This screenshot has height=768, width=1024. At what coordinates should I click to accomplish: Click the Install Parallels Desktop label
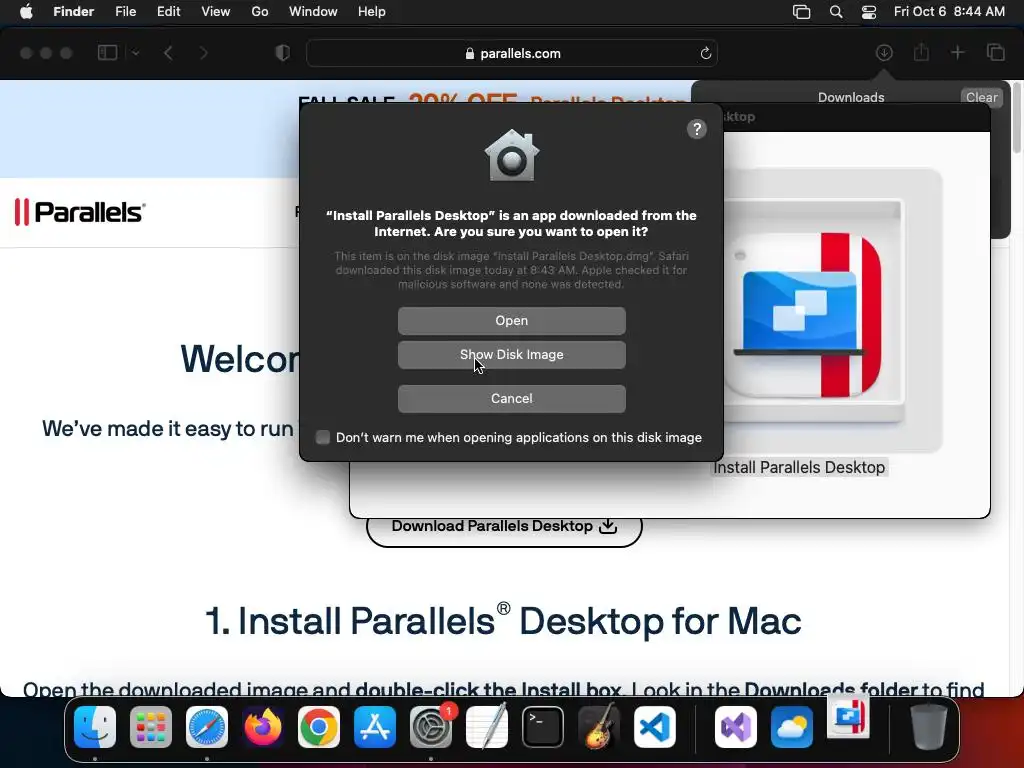pyautogui.click(x=799, y=468)
